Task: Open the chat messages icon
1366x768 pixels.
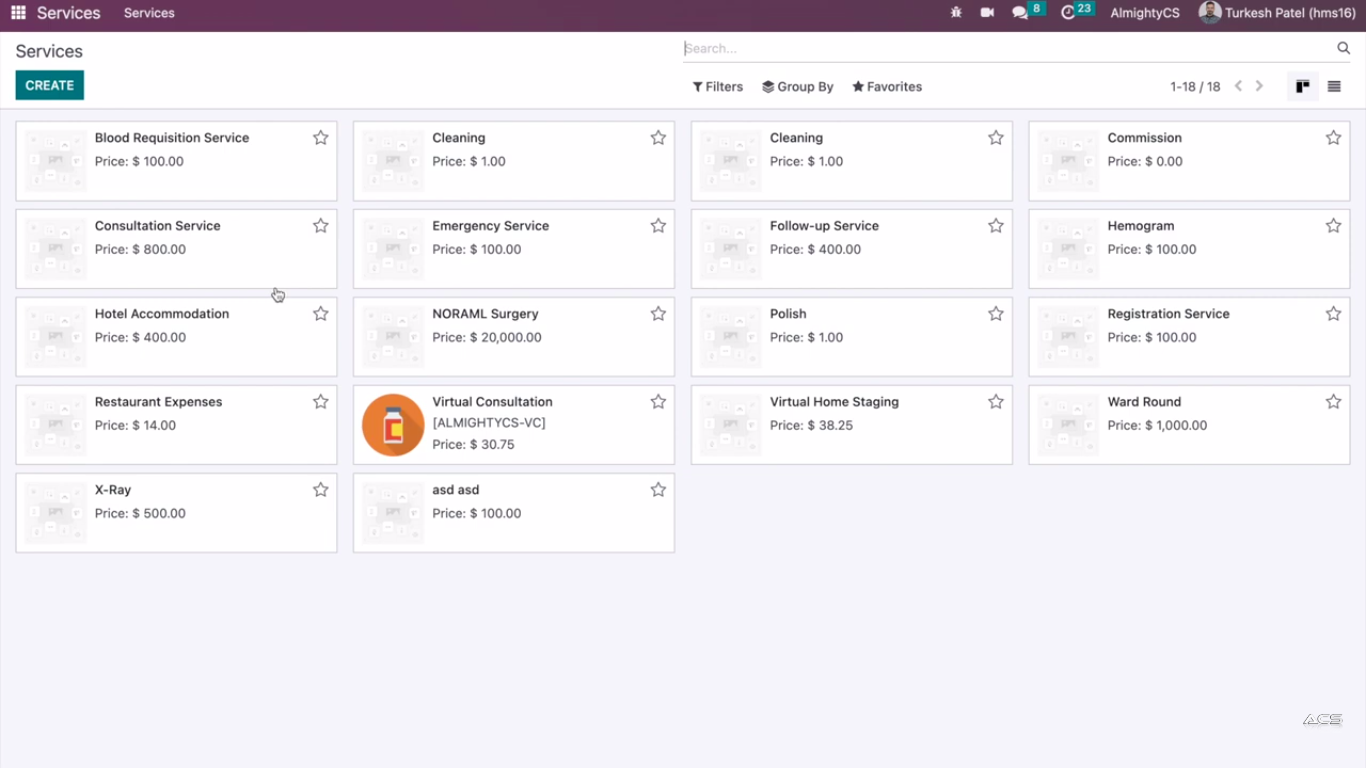Action: click(x=1020, y=13)
